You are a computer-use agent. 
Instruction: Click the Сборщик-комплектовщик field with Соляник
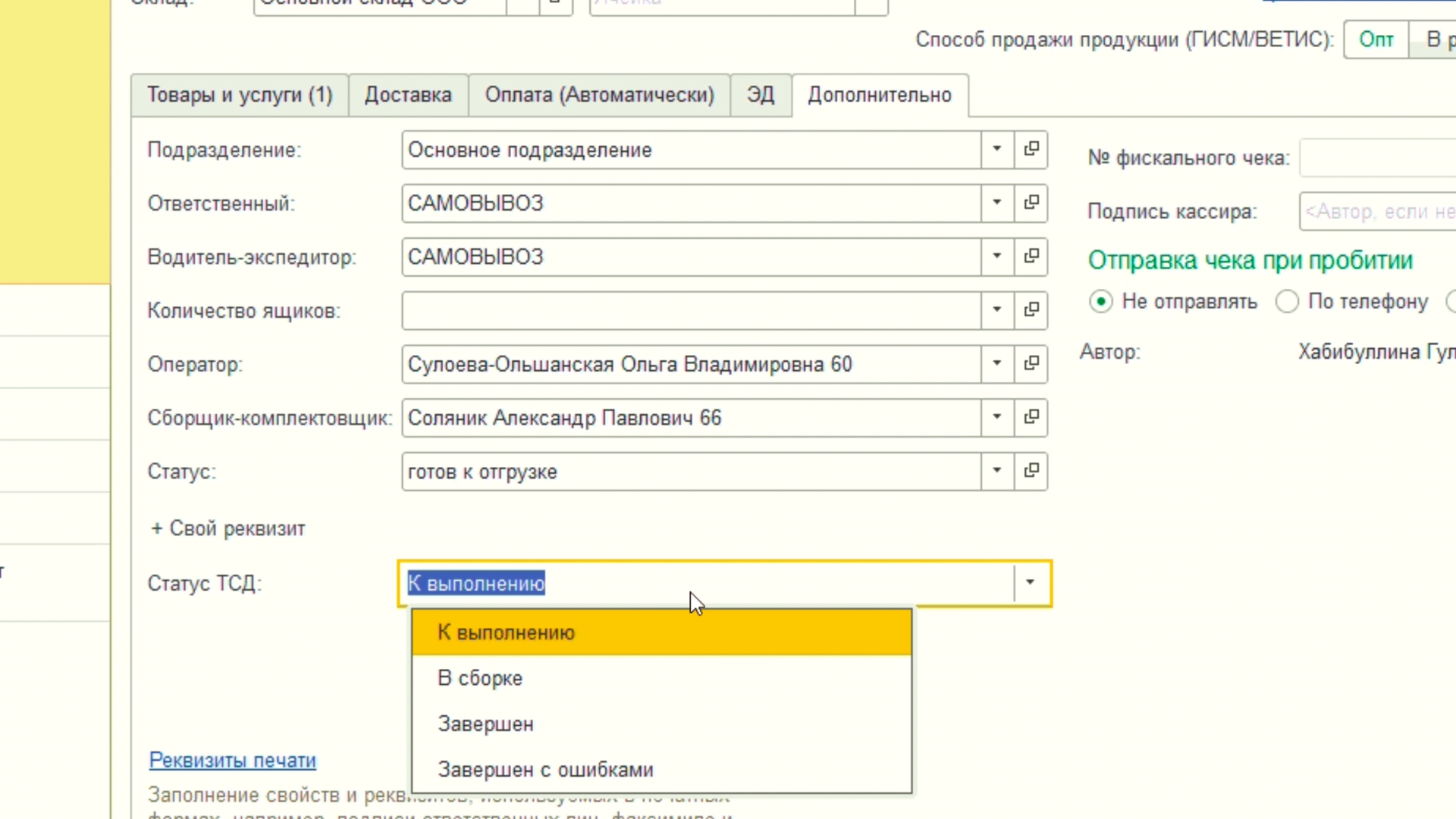click(692, 418)
